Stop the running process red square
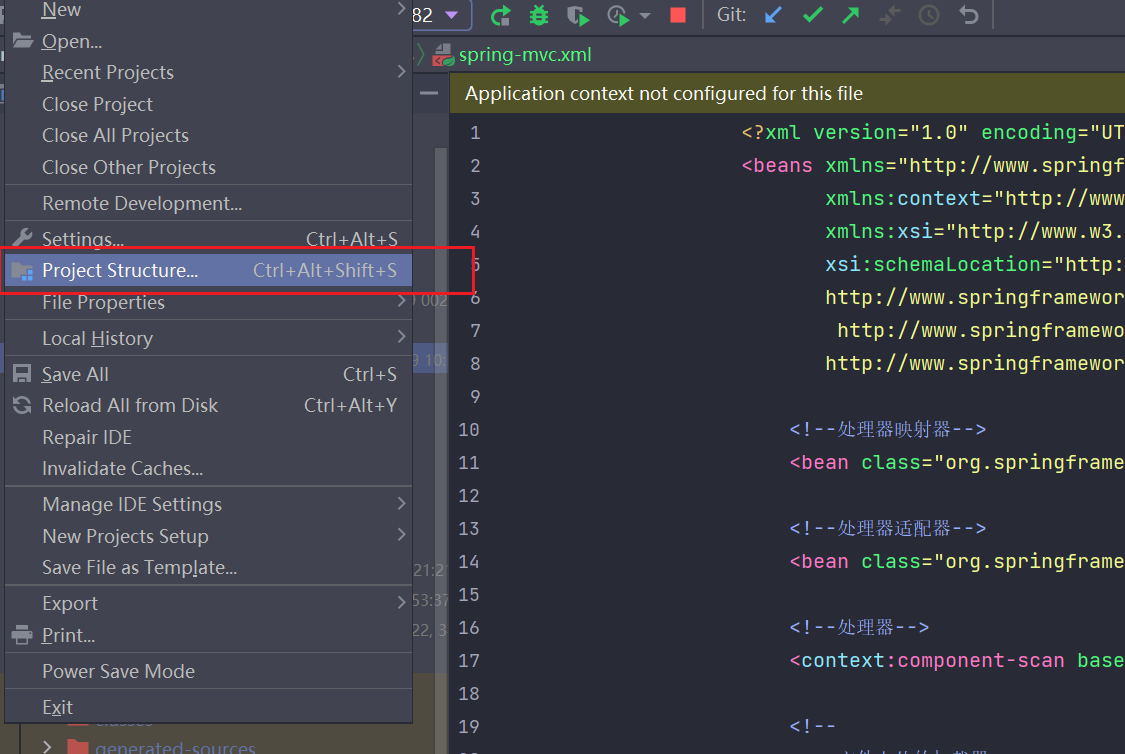 coord(677,15)
